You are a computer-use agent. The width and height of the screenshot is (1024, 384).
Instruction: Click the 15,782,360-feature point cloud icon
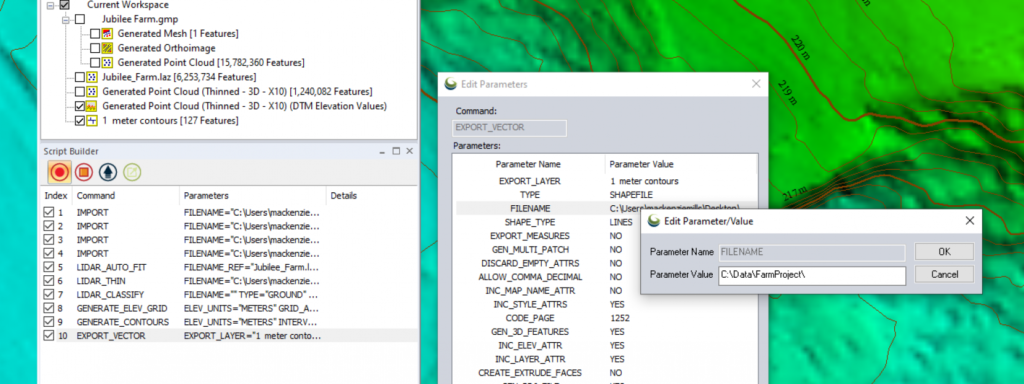point(108,63)
